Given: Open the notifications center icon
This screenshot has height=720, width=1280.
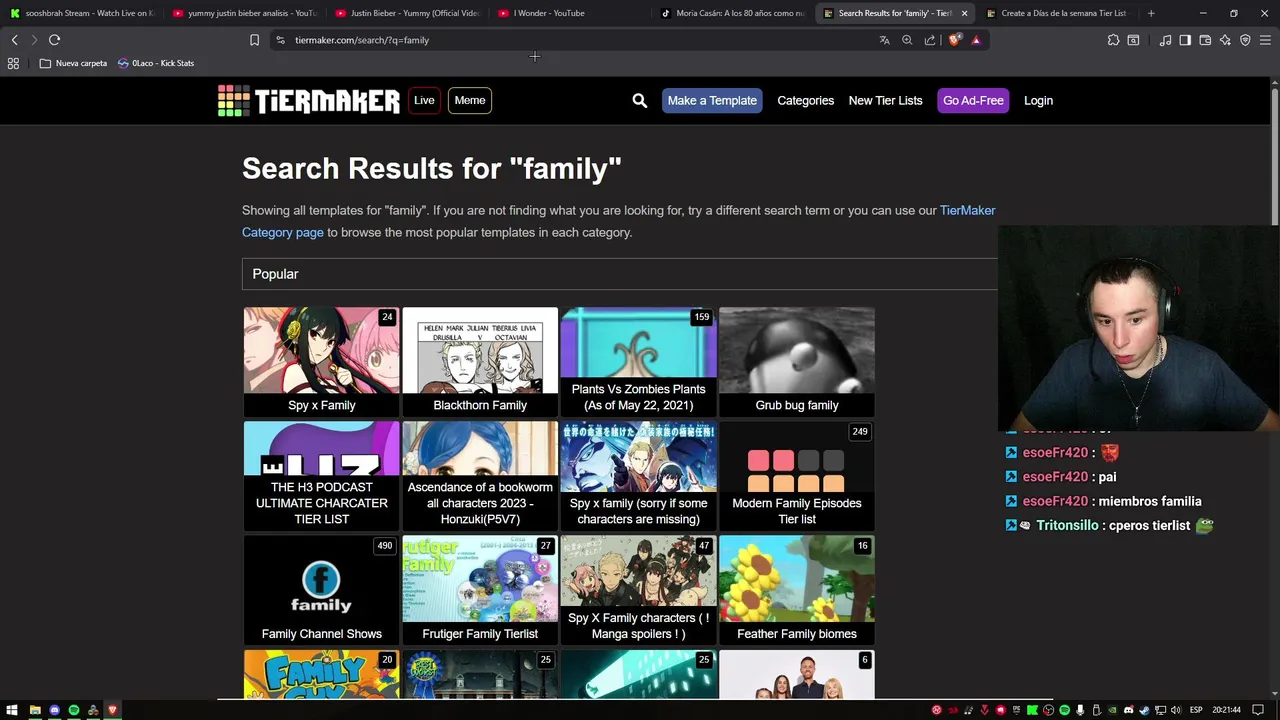Looking at the screenshot, I should point(1258,710).
